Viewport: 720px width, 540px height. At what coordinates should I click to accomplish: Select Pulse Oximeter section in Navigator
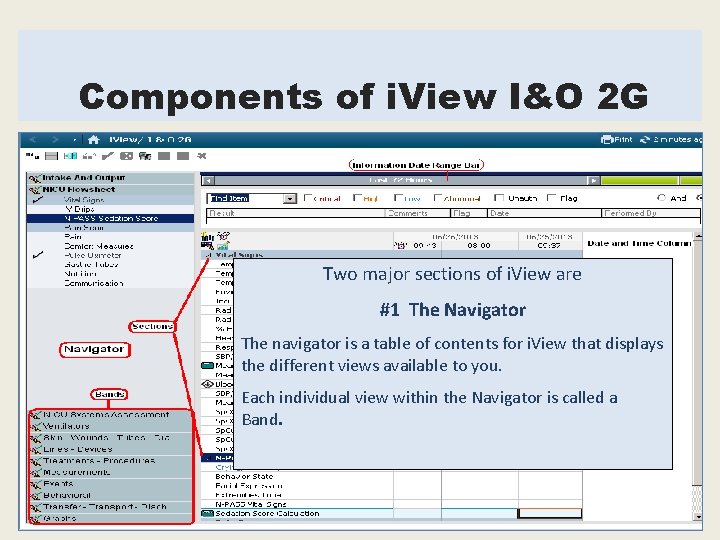tap(111, 256)
